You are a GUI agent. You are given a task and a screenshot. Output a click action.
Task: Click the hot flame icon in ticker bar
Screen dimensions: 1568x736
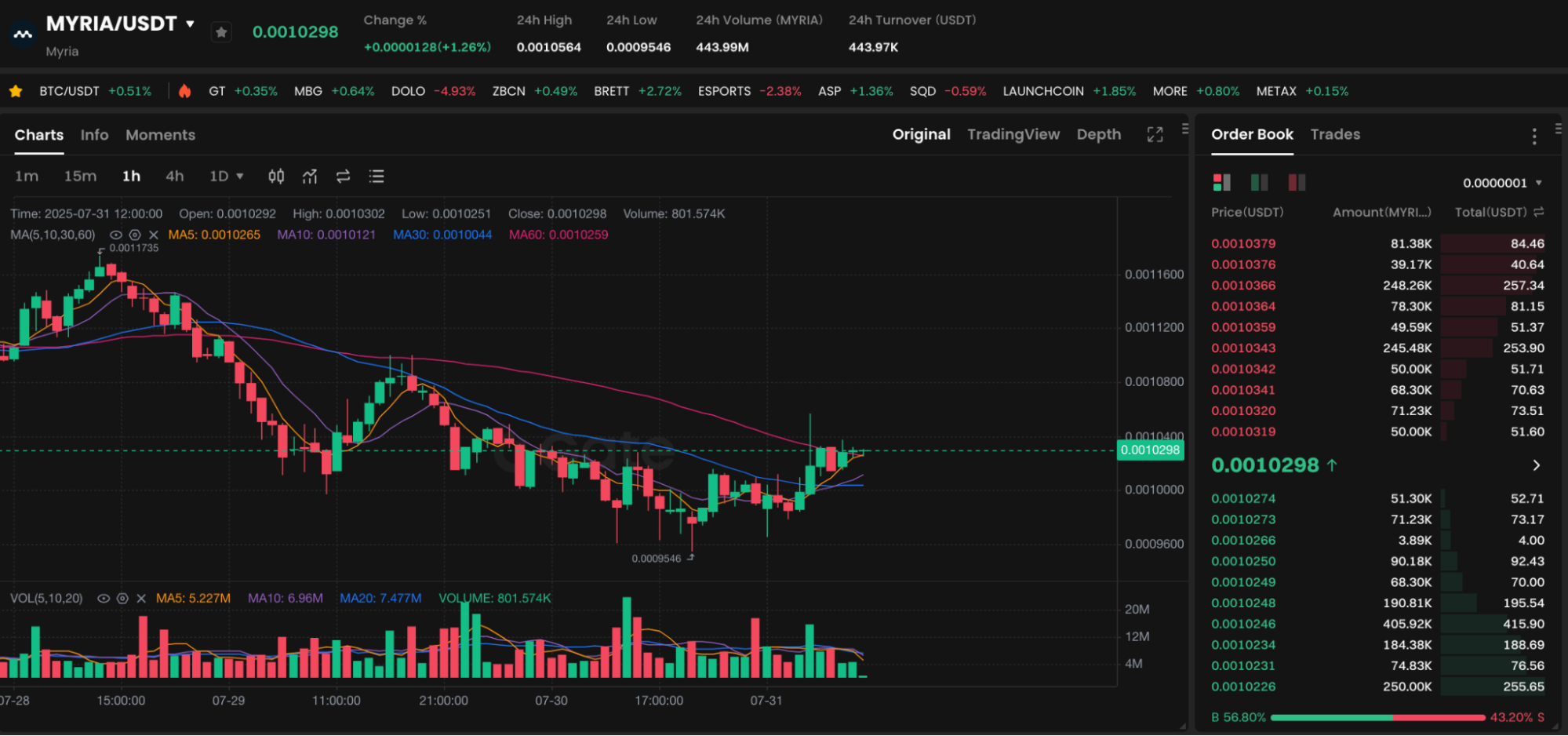[x=184, y=91]
